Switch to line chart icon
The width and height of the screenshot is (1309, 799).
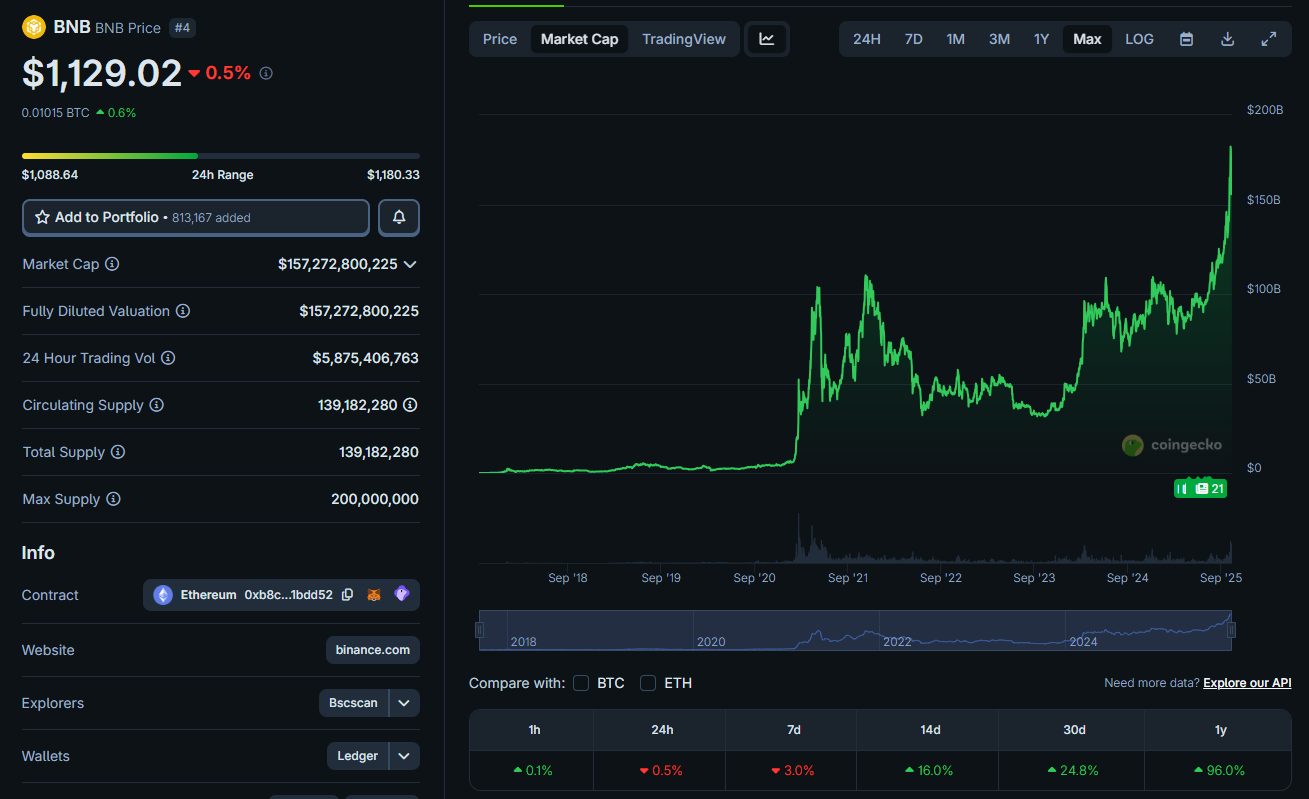(767, 39)
